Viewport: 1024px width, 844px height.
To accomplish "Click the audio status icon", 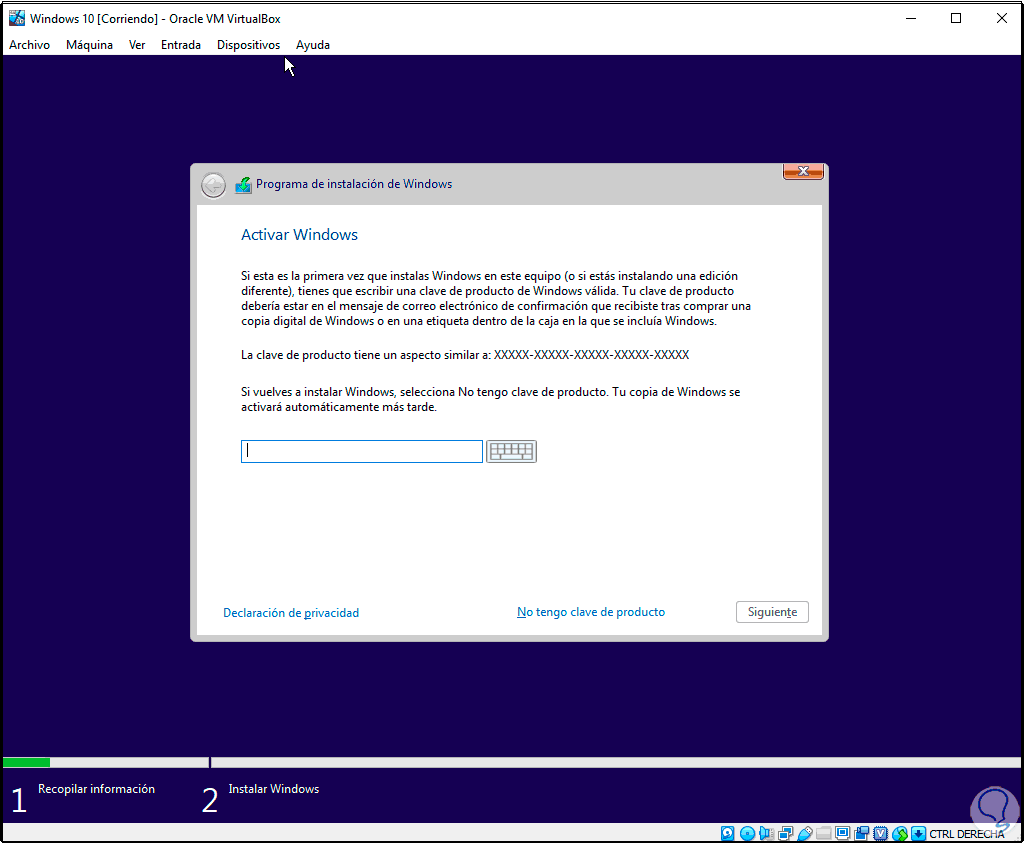I will pos(766,834).
